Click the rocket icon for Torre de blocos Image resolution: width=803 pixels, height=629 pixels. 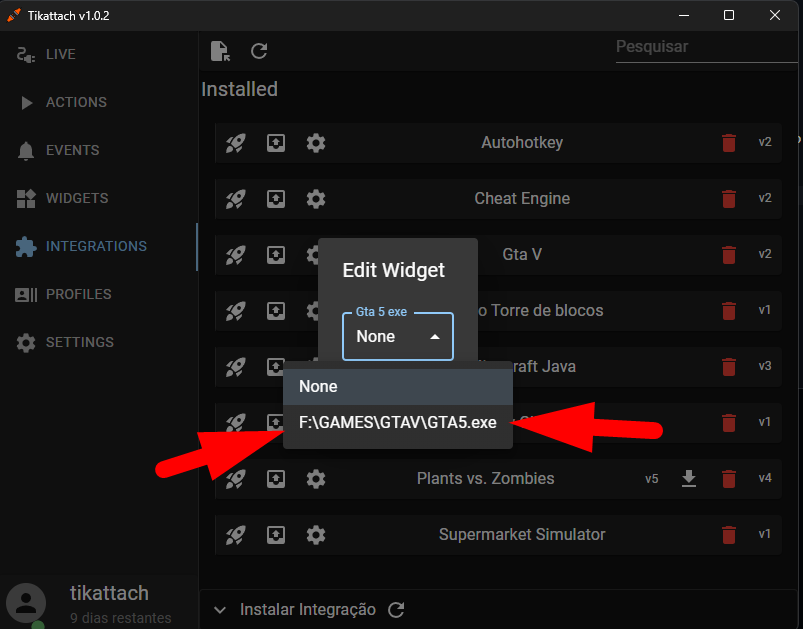236,311
